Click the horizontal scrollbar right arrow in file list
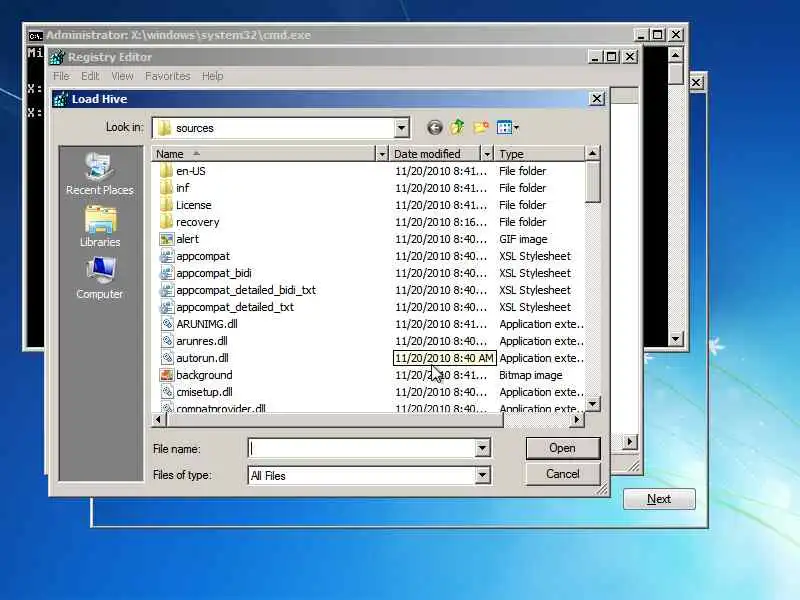Screen dimensions: 800x600 coord(577,419)
